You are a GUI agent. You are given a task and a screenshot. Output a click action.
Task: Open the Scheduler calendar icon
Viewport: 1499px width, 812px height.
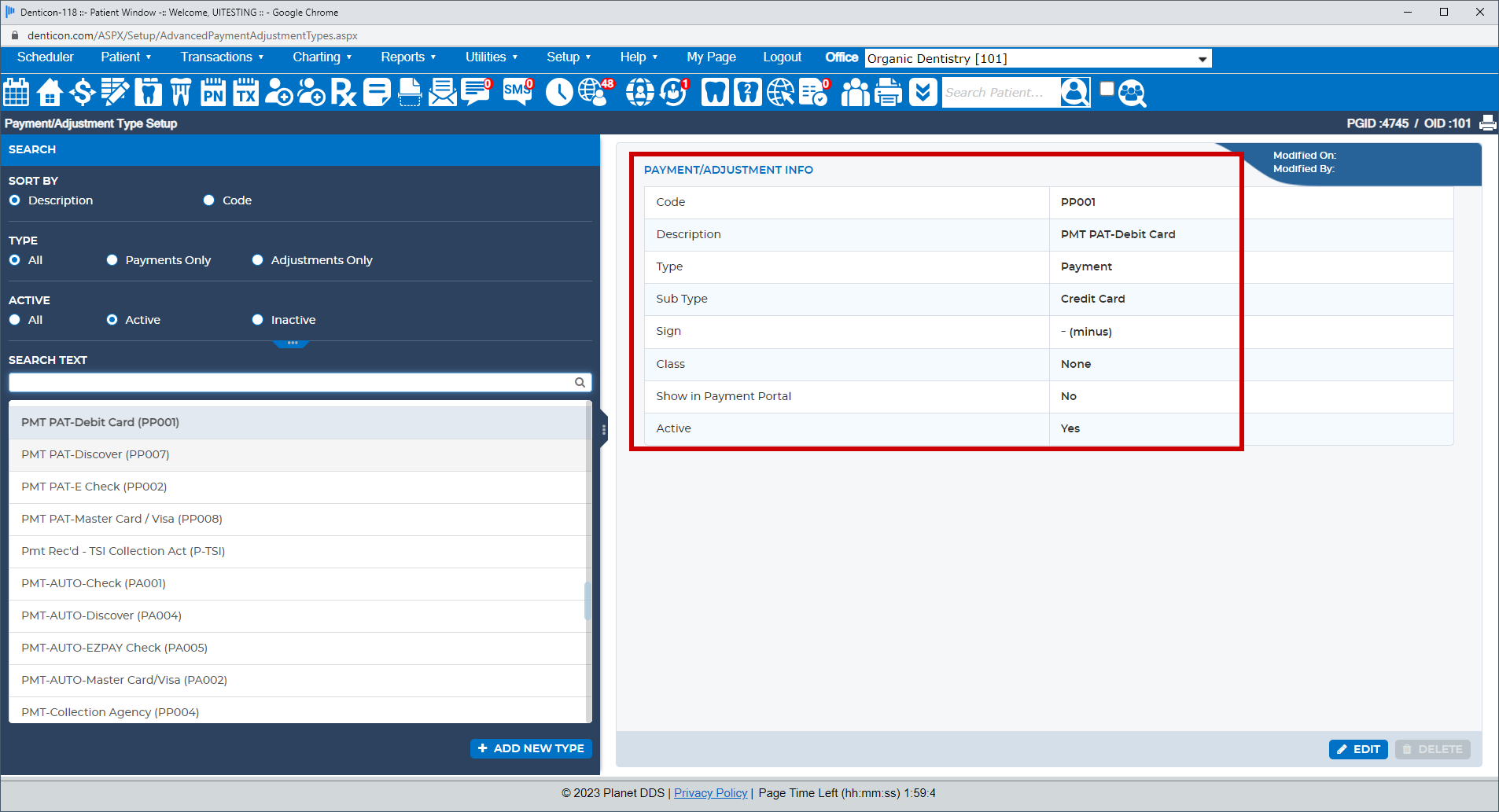[16, 92]
